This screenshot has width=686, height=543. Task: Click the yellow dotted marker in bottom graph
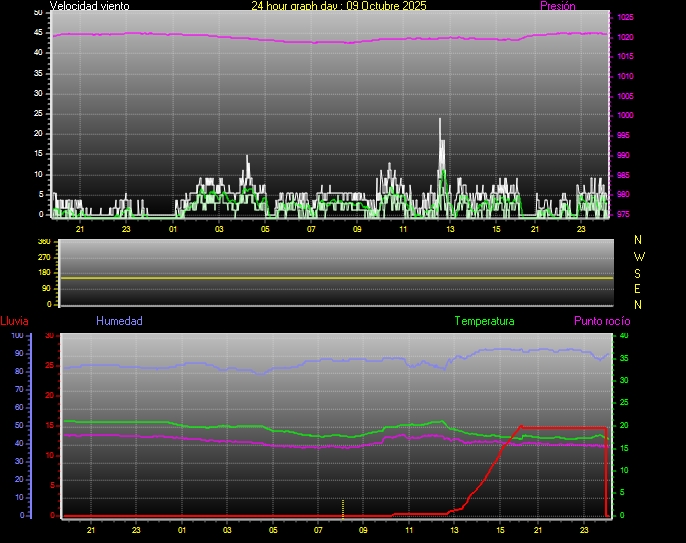pyautogui.click(x=343, y=507)
